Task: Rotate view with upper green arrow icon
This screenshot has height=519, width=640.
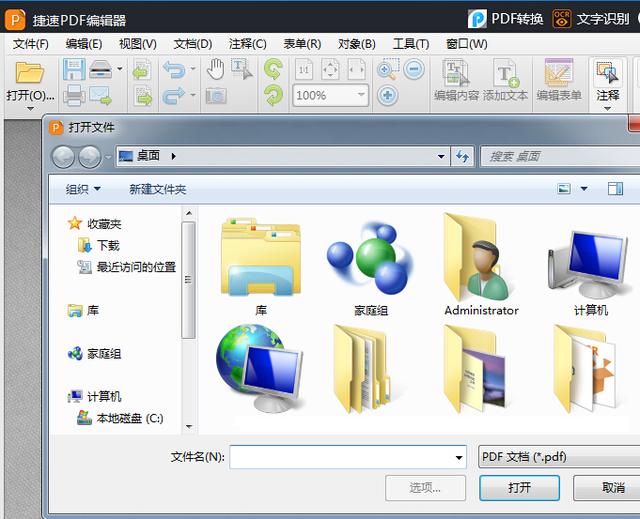Action: click(273, 69)
